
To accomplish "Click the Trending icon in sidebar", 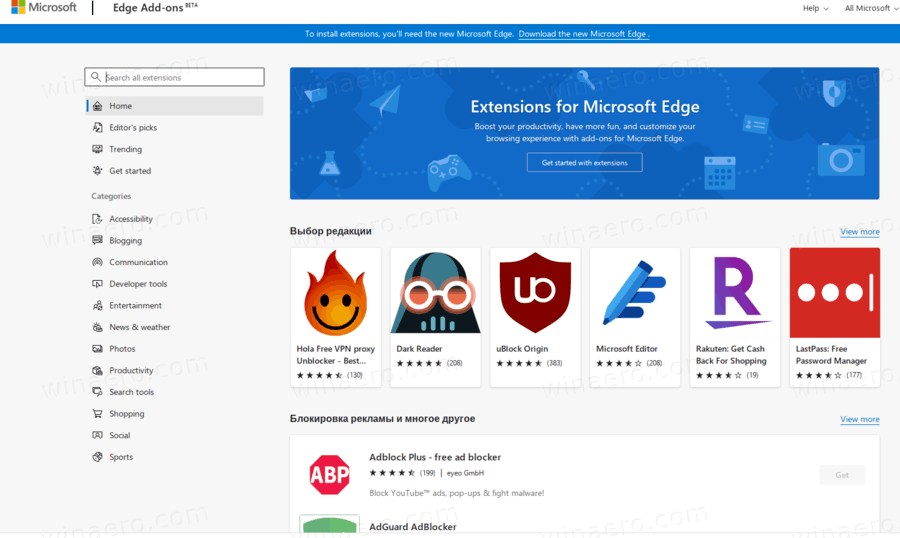I will [98, 149].
